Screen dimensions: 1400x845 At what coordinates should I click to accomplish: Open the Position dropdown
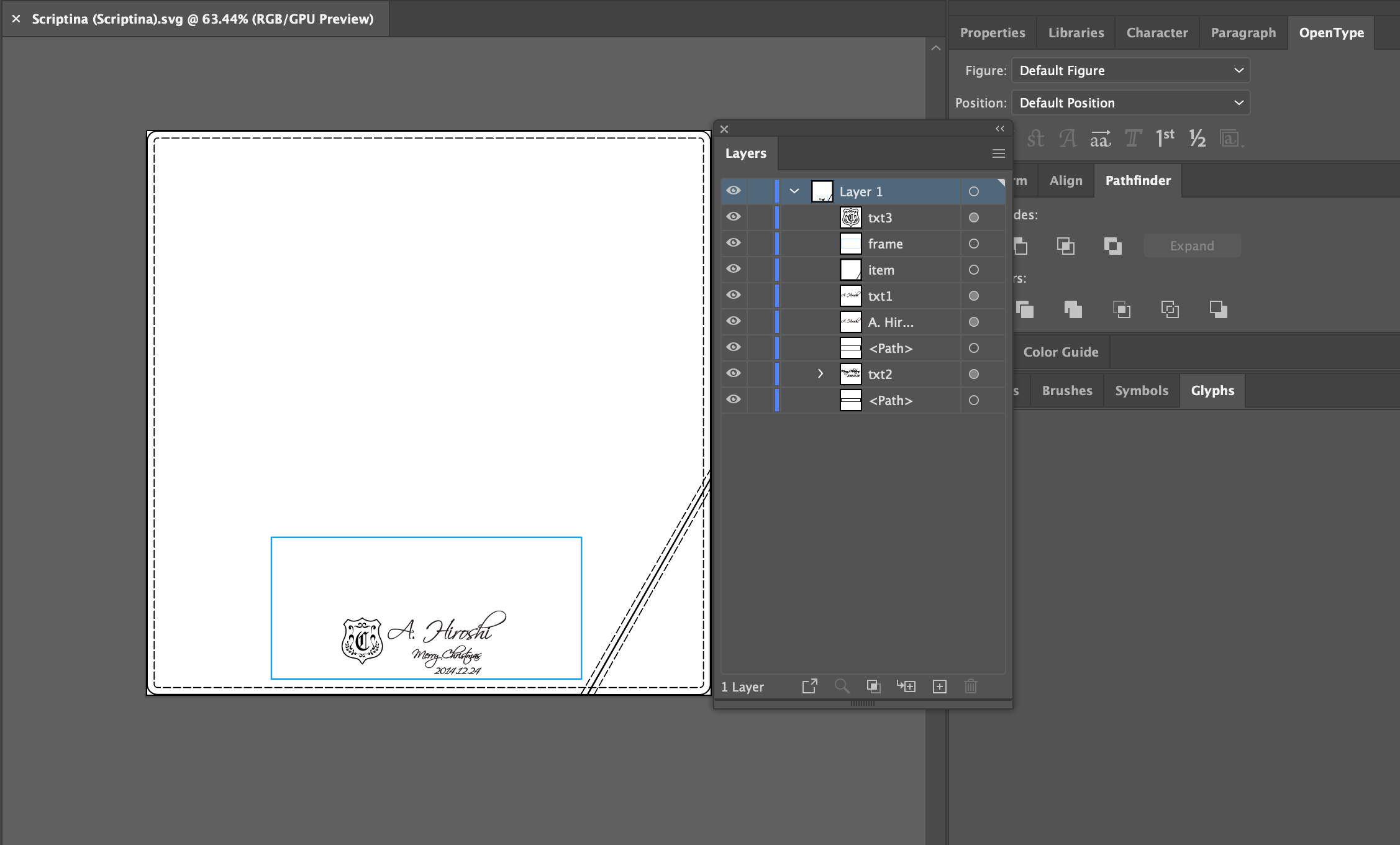pyautogui.click(x=1130, y=103)
